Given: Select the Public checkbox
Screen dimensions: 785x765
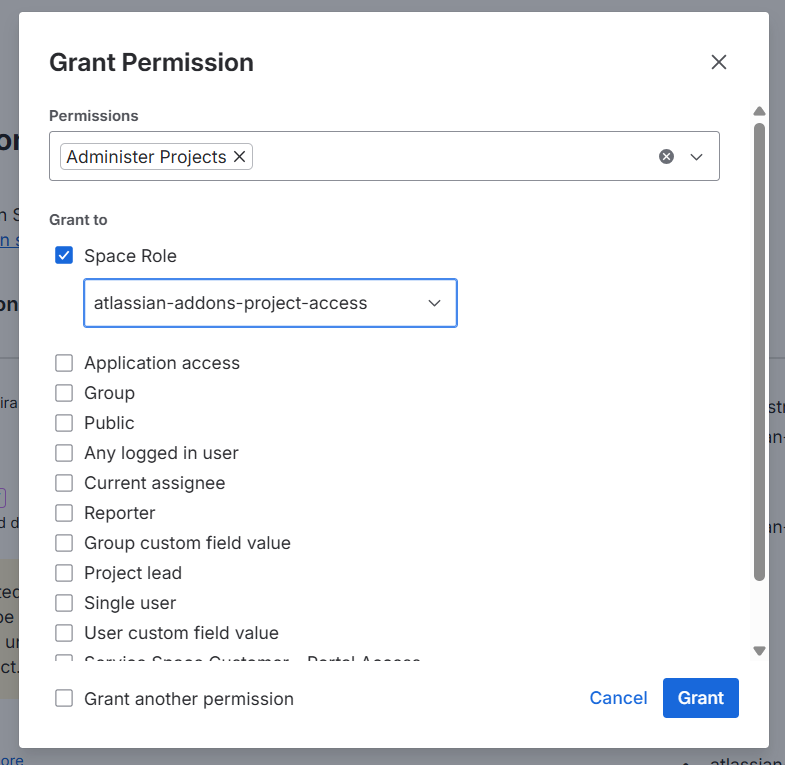Looking at the screenshot, I should (x=64, y=423).
